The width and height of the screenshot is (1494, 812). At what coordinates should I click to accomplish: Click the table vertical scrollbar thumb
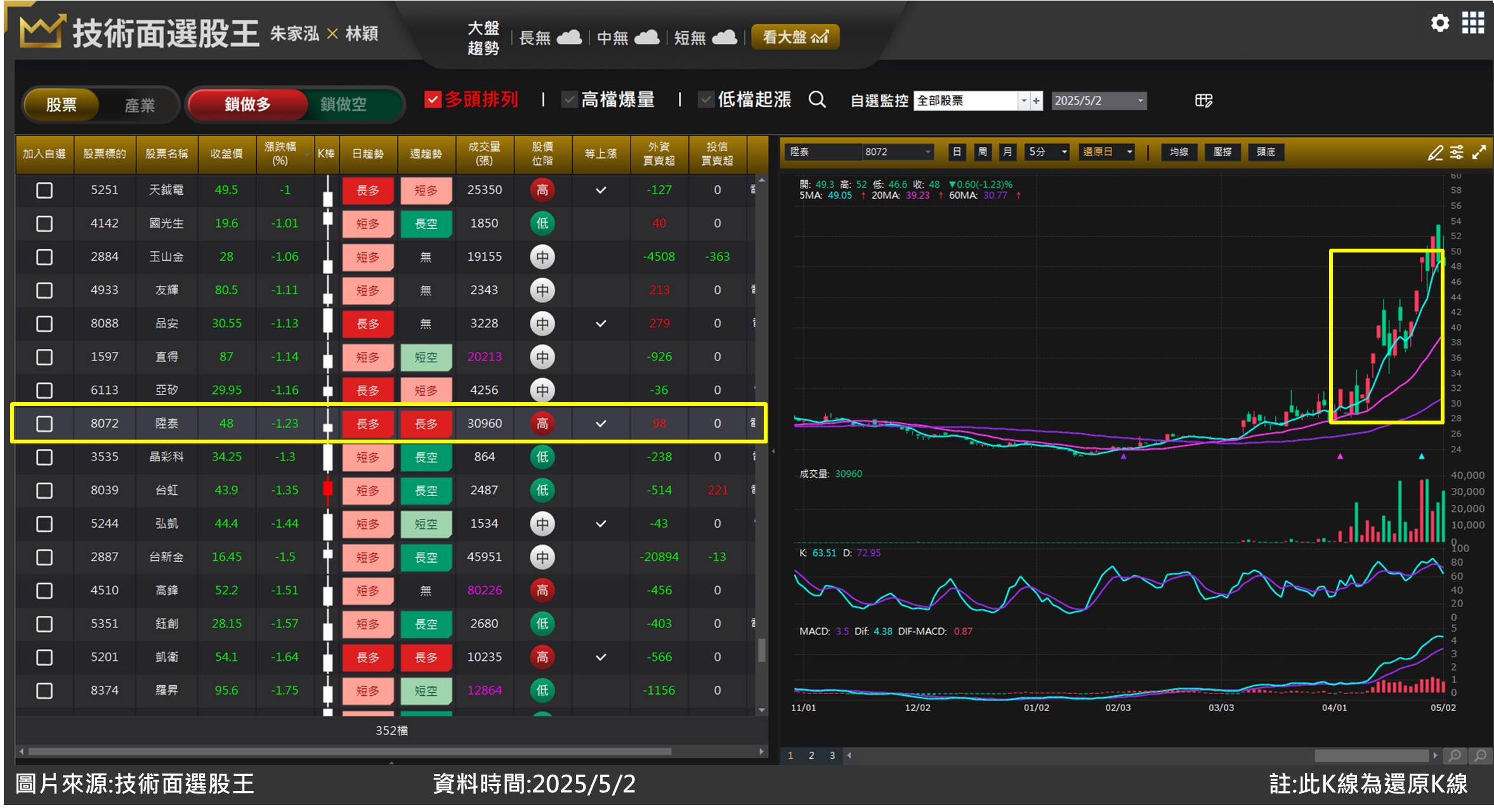762,650
